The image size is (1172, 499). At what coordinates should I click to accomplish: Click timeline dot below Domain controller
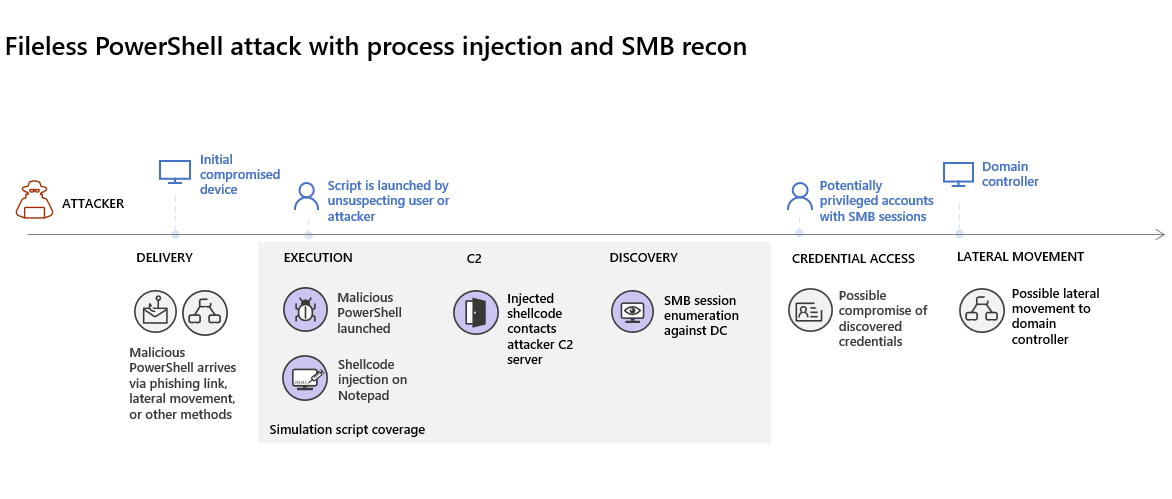click(x=959, y=234)
